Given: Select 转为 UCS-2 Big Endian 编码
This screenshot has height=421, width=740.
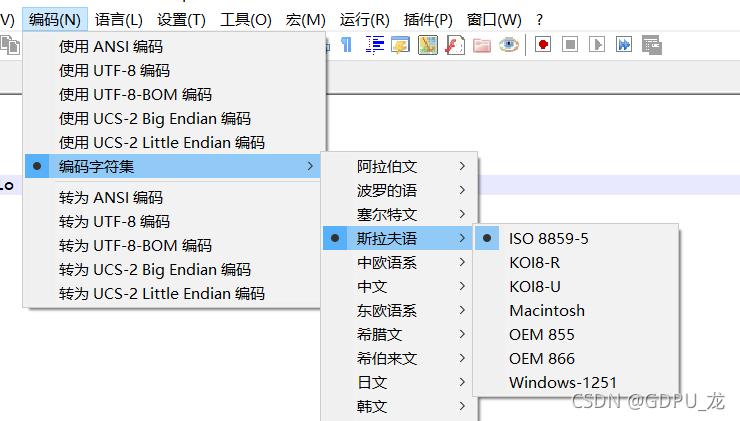Looking at the screenshot, I should coord(174,269).
